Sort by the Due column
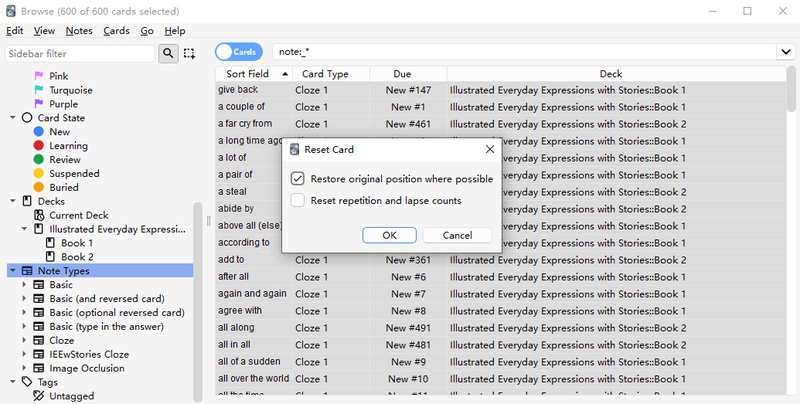 (x=408, y=74)
